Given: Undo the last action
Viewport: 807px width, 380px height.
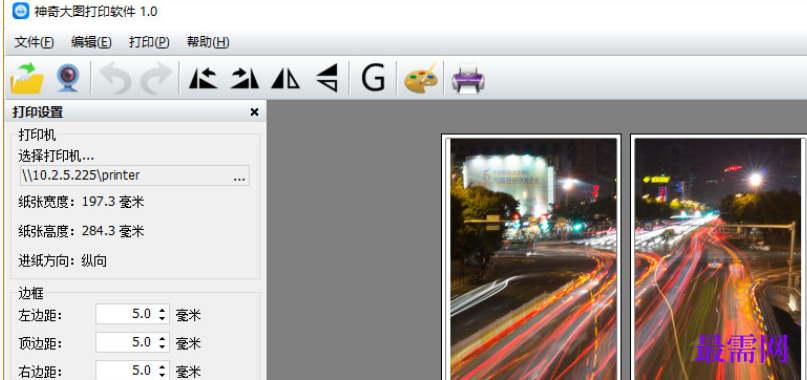Looking at the screenshot, I should click(x=114, y=79).
